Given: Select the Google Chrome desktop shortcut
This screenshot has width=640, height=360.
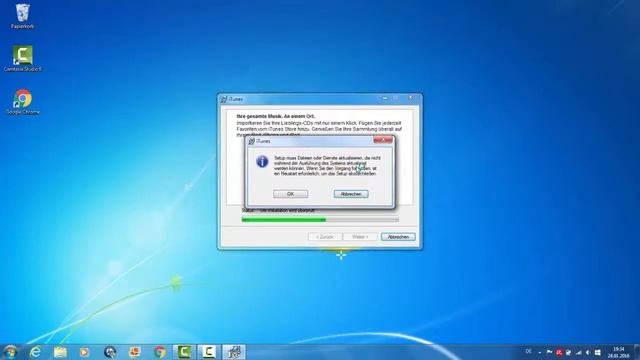Looking at the screenshot, I should (22, 102).
